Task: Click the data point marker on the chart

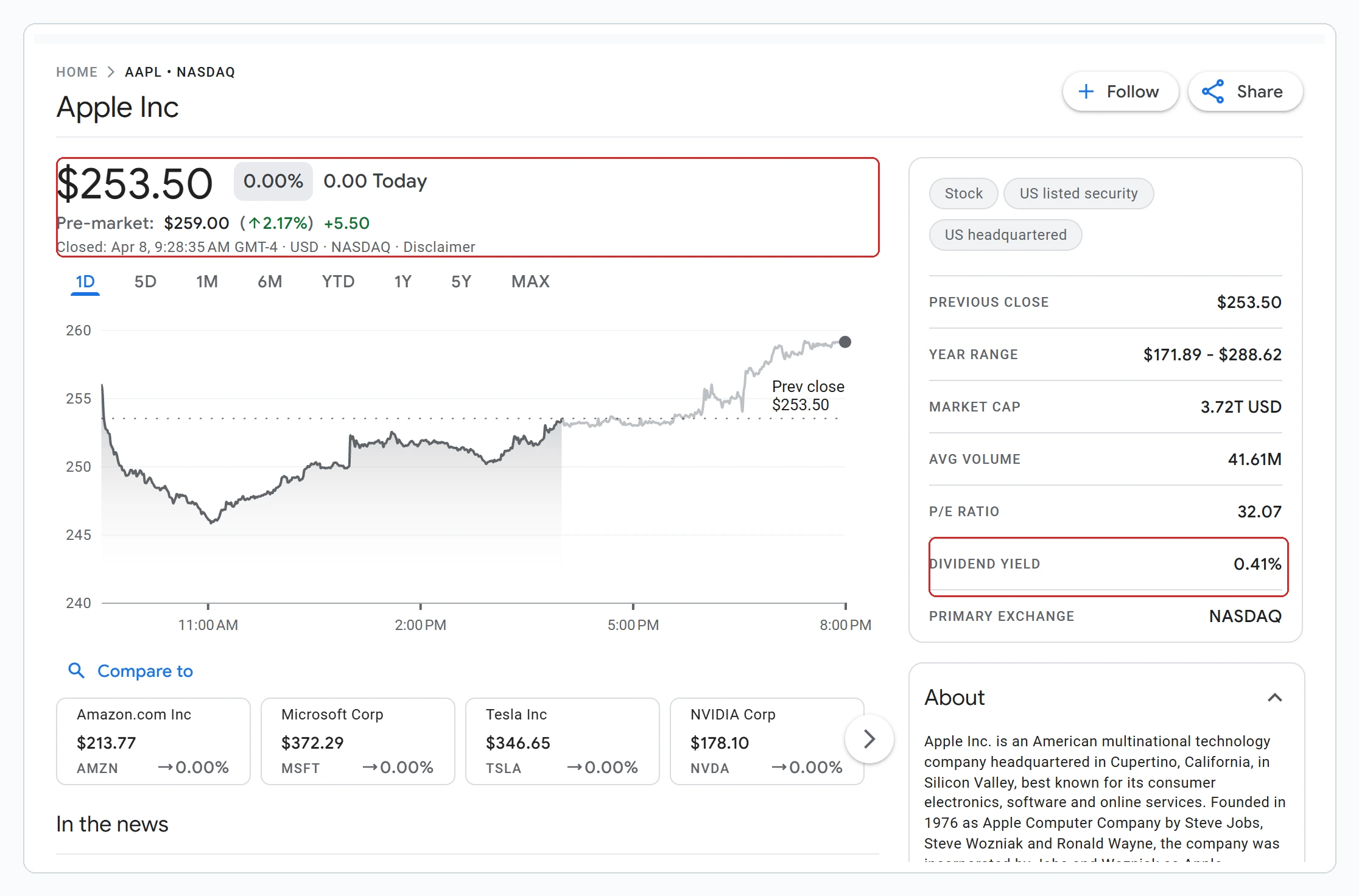Action: coord(845,341)
